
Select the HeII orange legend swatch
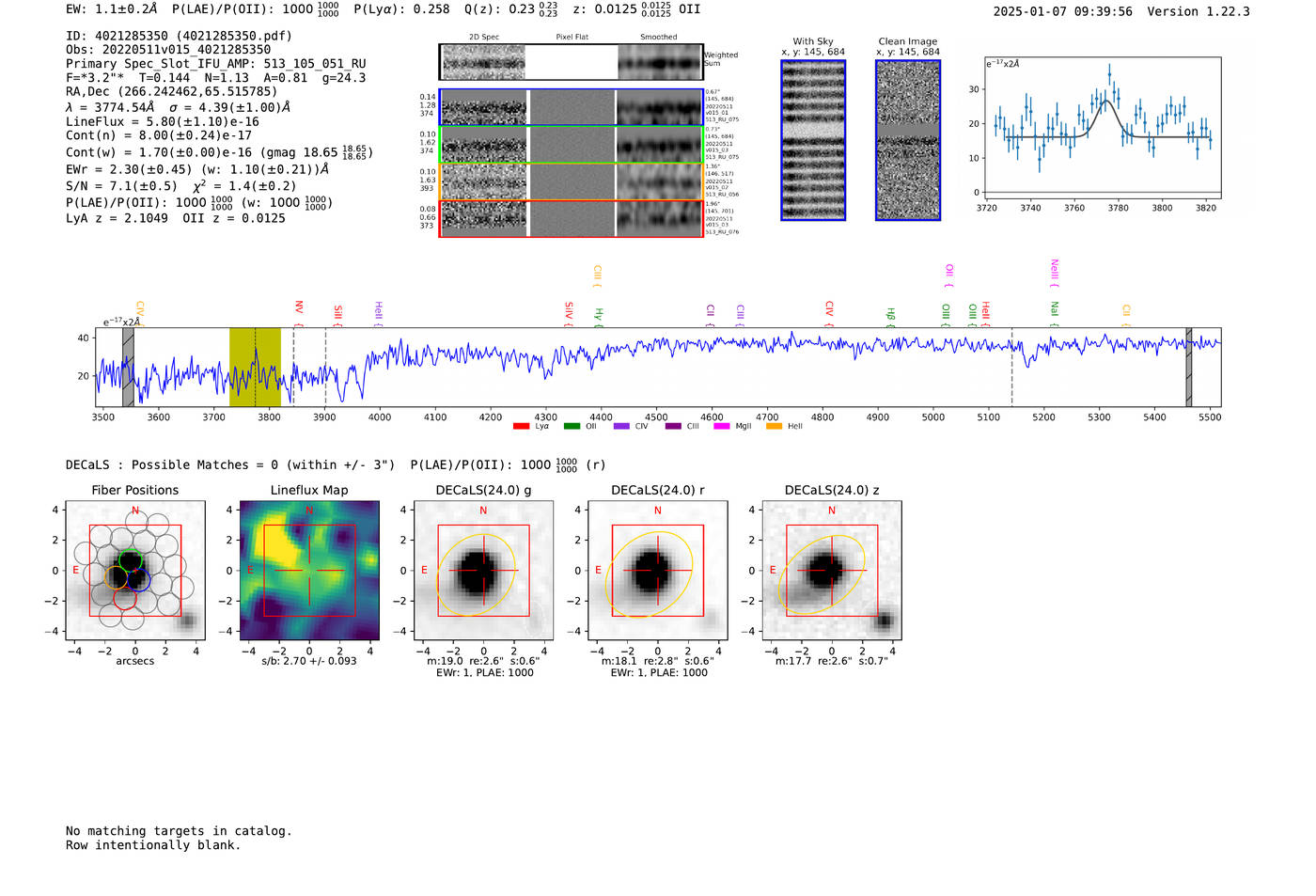pyautogui.click(x=774, y=427)
